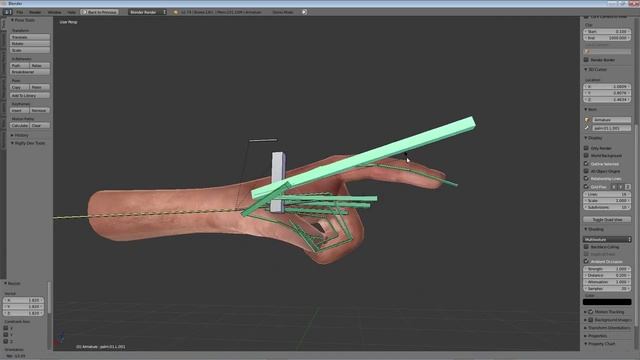Click the 3D Cursor X location field
Viewport: 640px width, 360px height.
click(x=607, y=87)
